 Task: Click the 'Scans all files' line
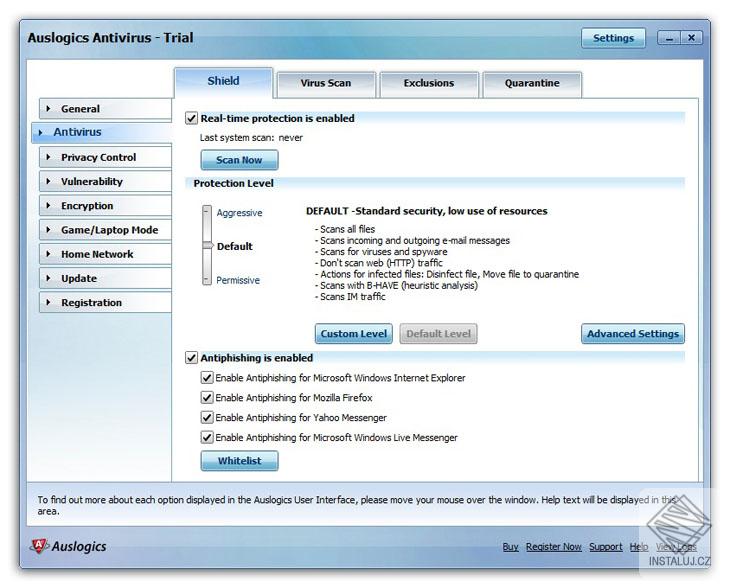(x=345, y=229)
